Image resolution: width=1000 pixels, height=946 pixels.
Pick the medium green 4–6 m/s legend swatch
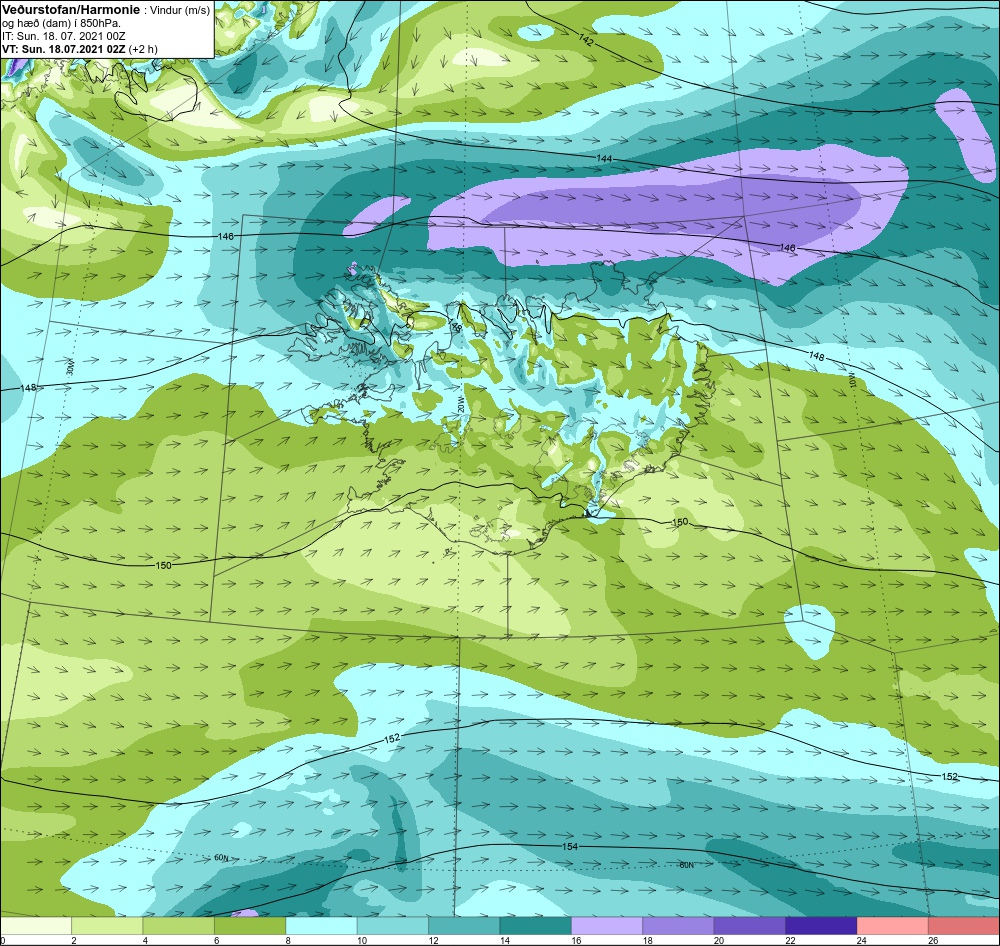pos(179,925)
